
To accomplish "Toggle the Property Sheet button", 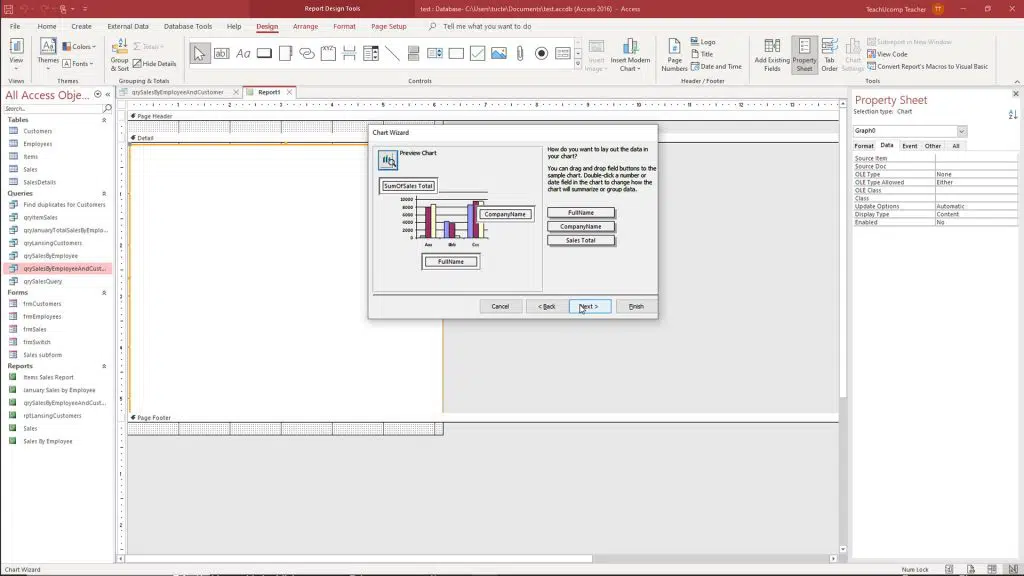I will (x=804, y=55).
